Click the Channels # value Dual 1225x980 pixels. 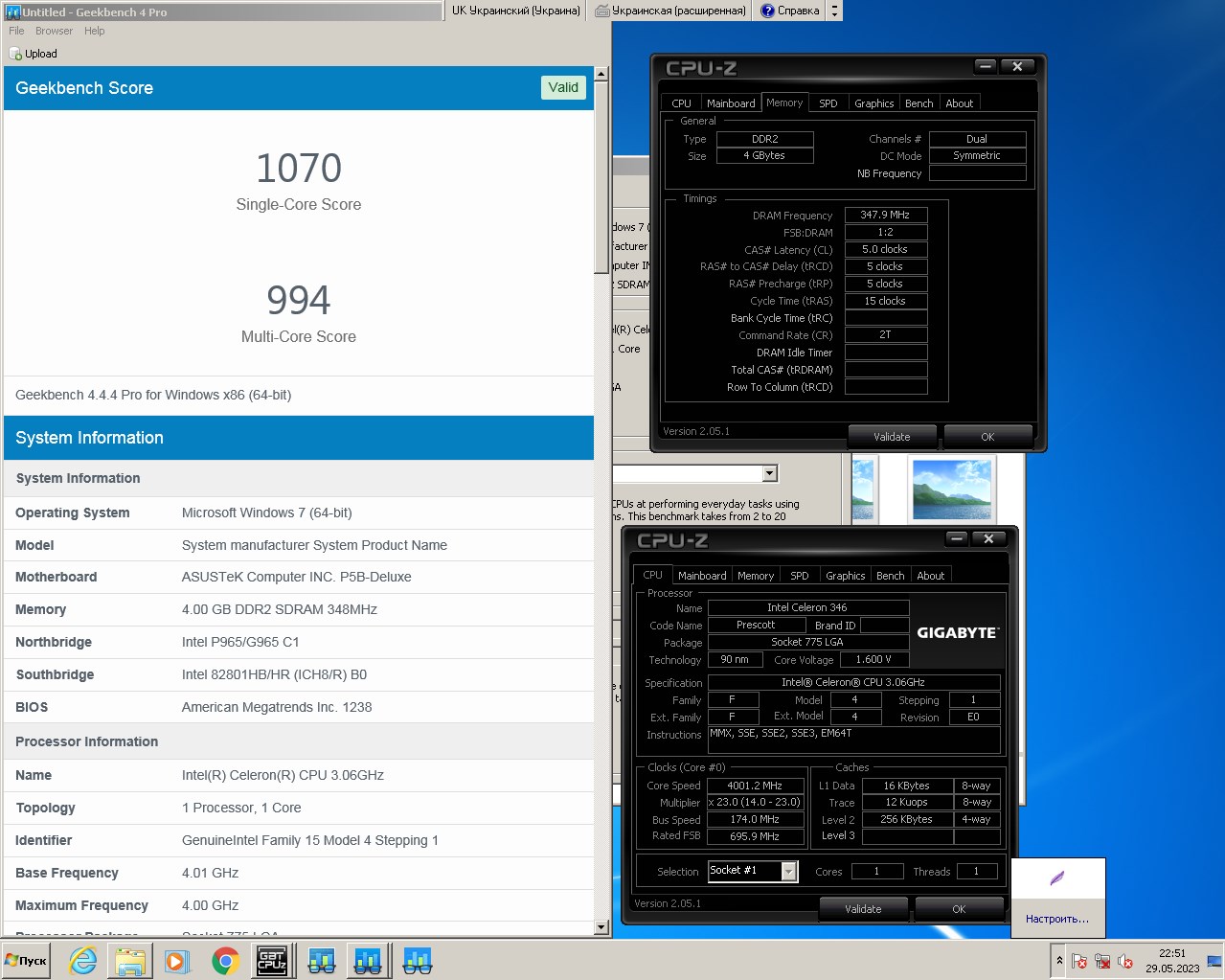977,139
